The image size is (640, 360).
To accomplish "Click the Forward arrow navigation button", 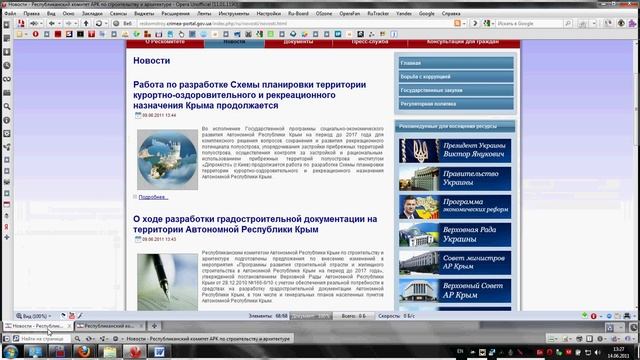I will tap(69, 24).
